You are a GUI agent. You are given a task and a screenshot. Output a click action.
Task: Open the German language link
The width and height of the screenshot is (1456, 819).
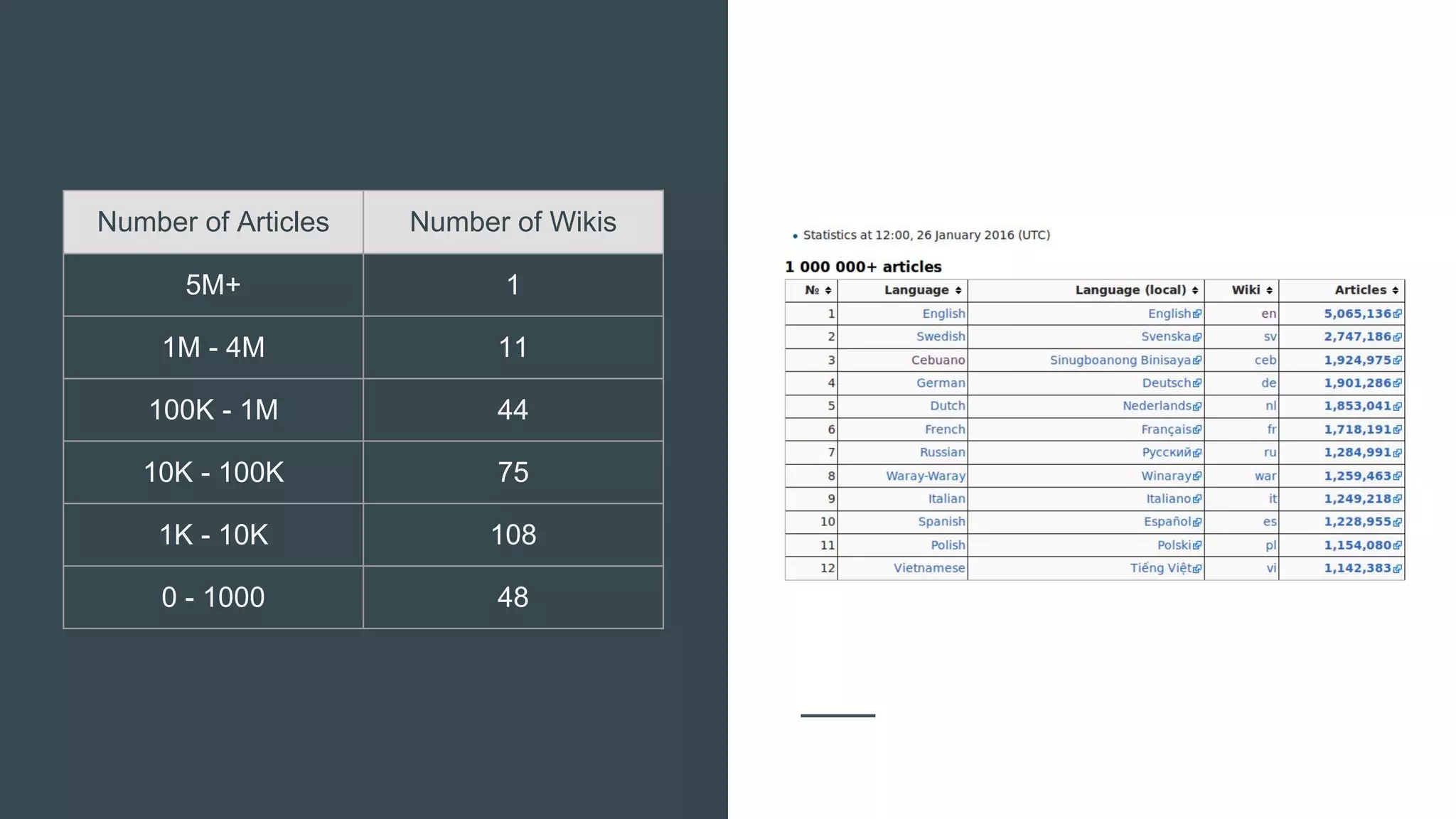941,383
